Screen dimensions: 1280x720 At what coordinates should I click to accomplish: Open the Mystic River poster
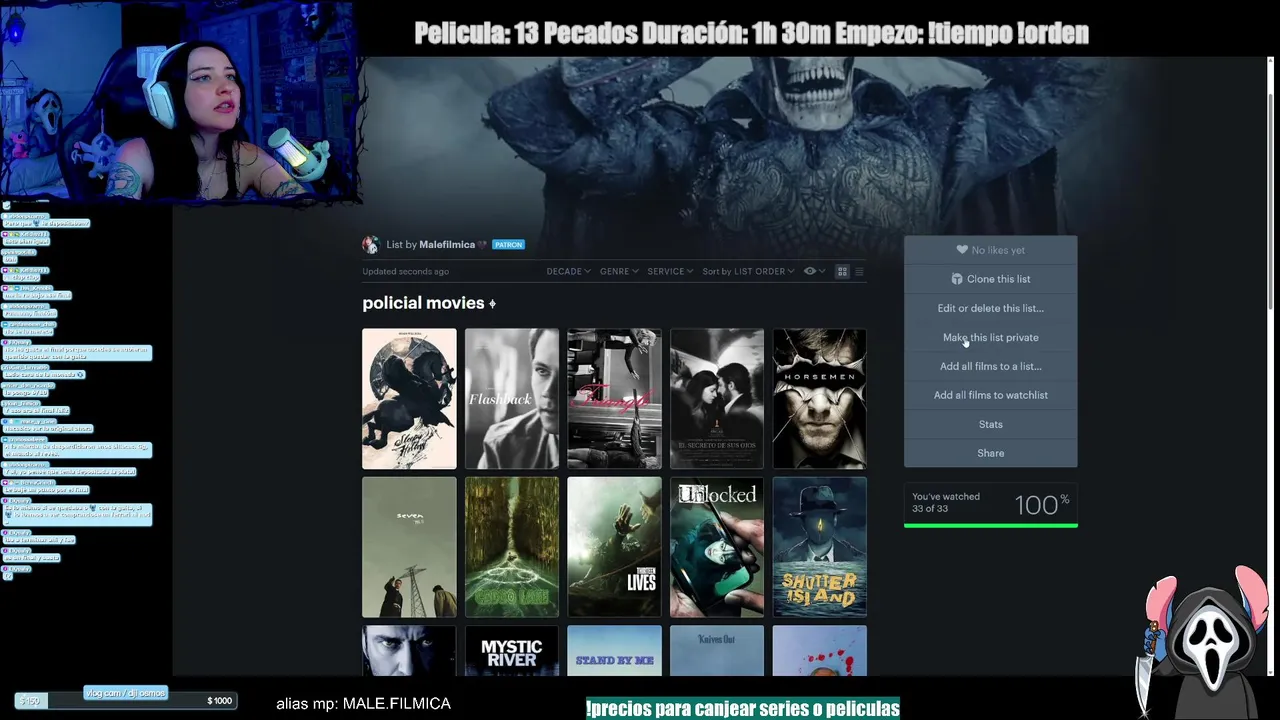[512, 651]
